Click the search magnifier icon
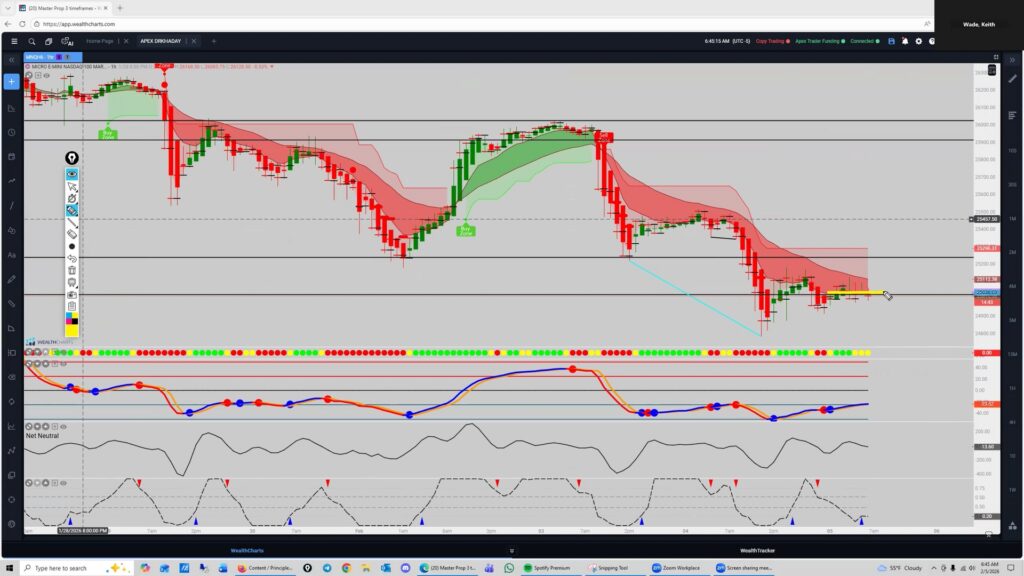The width and height of the screenshot is (1024, 576). pyautogui.click(x=32, y=41)
